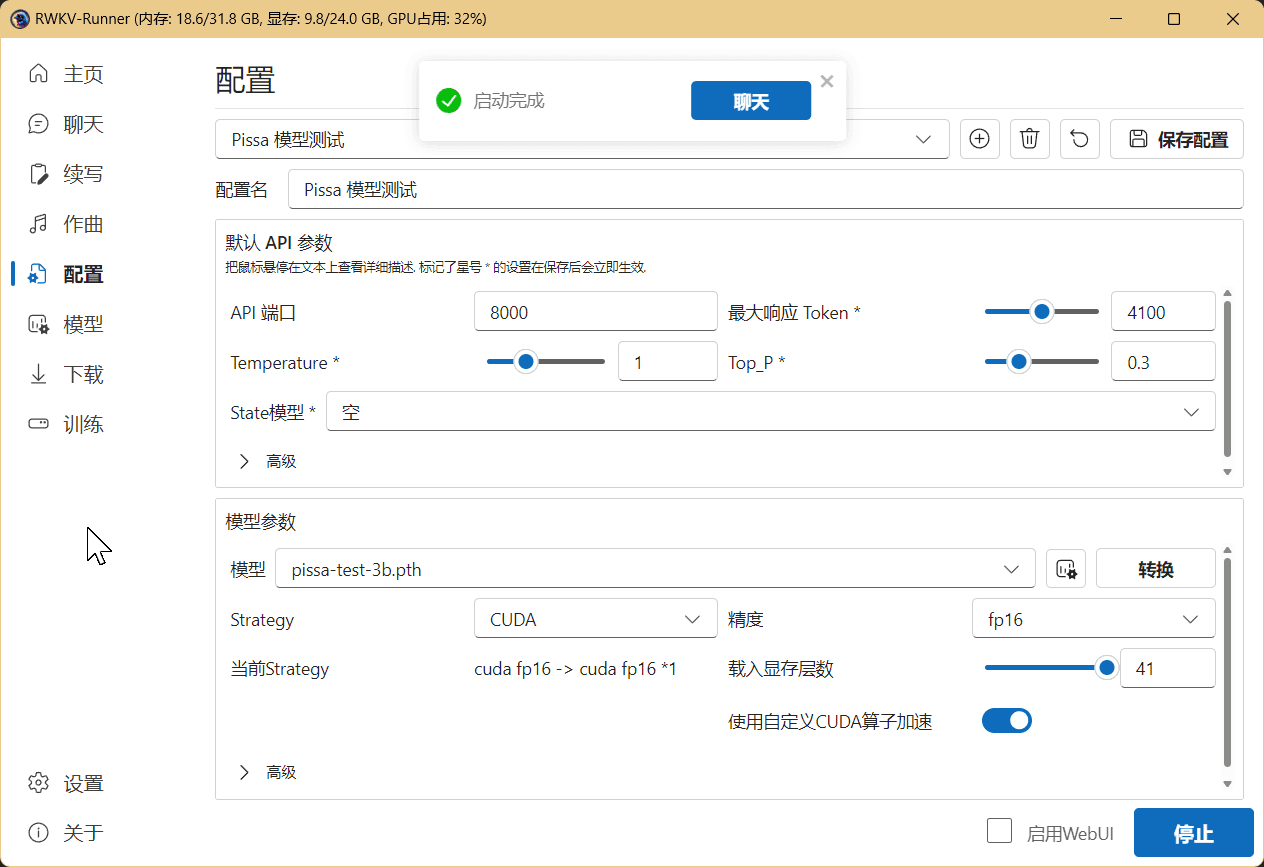Open the Strategy CUDA dropdown
Image resolution: width=1264 pixels, height=867 pixels.
[x=595, y=619]
